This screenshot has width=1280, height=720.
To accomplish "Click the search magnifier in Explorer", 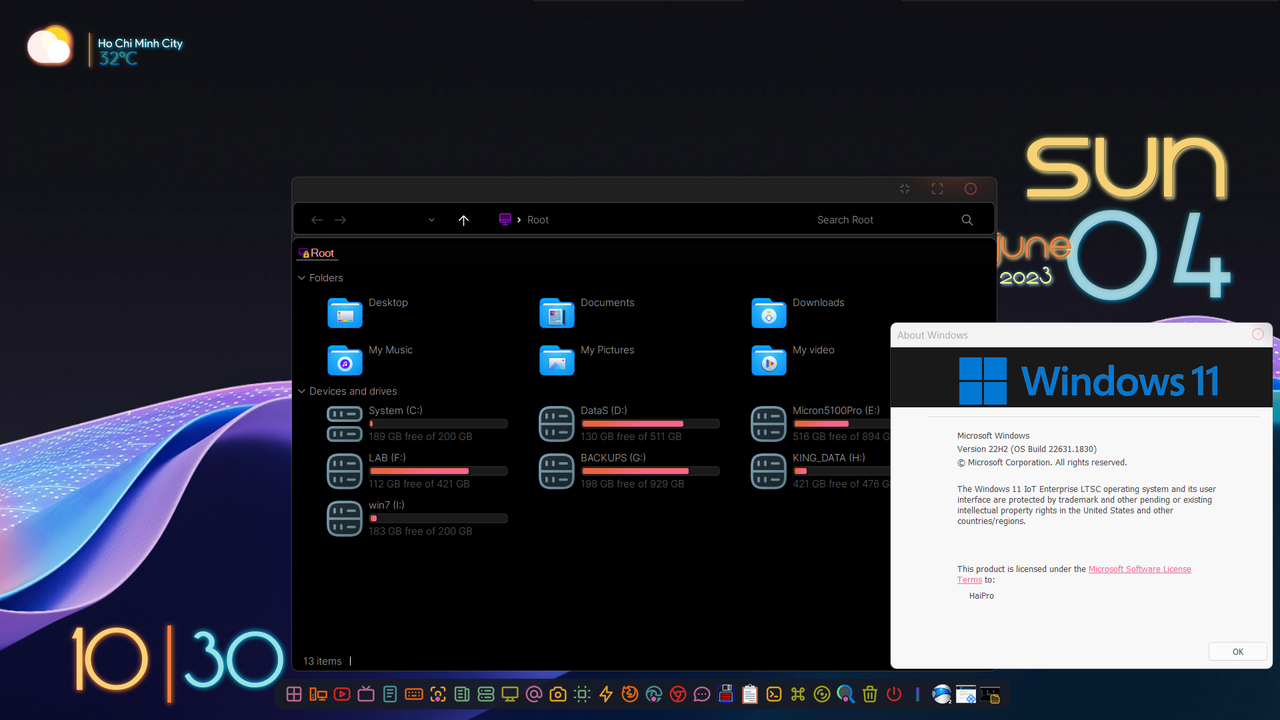I will pos(967,220).
